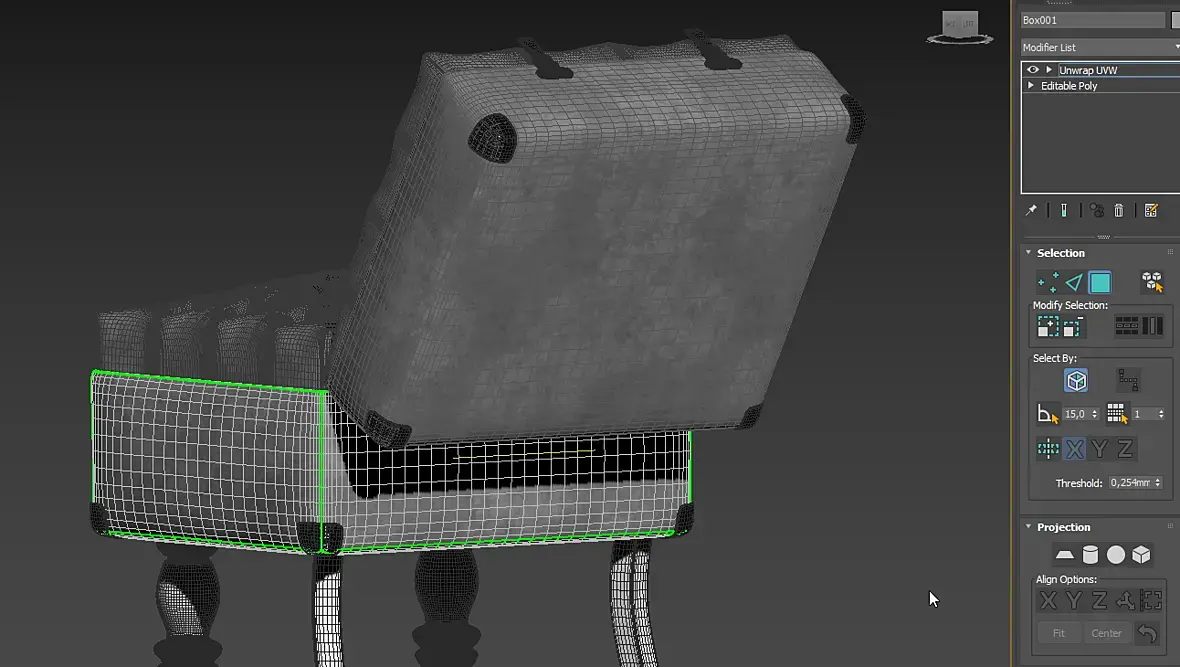The width and height of the screenshot is (1180, 667).
Task: Select Edge sub-object mode icon
Action: point(1074,282)
